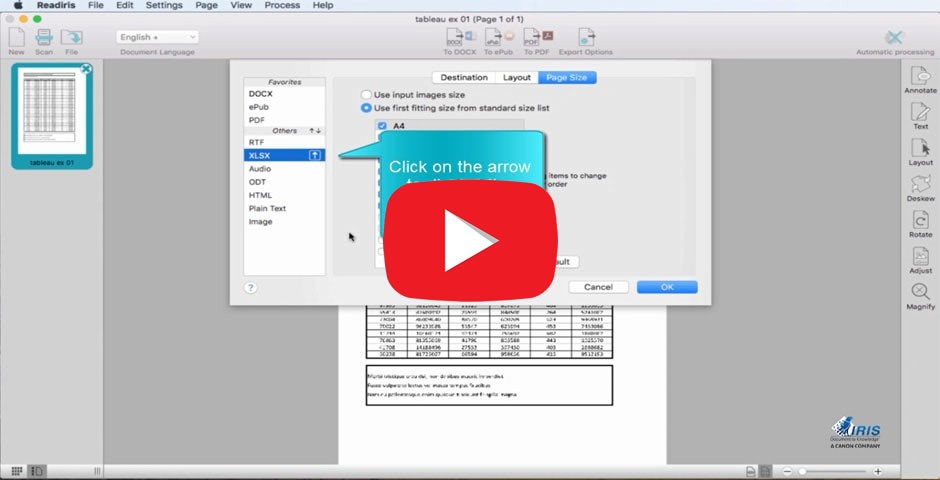The image size is (940, 480).
Task: Toggle the Automatic processing icon
Action: (894, 37)
